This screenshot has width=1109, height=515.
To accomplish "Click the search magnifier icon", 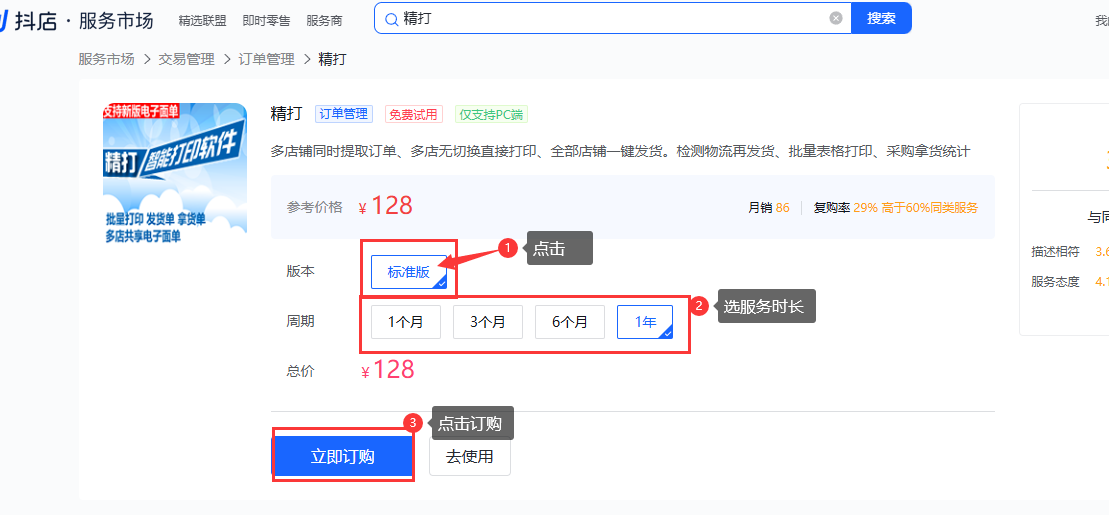I will [391, 19].
